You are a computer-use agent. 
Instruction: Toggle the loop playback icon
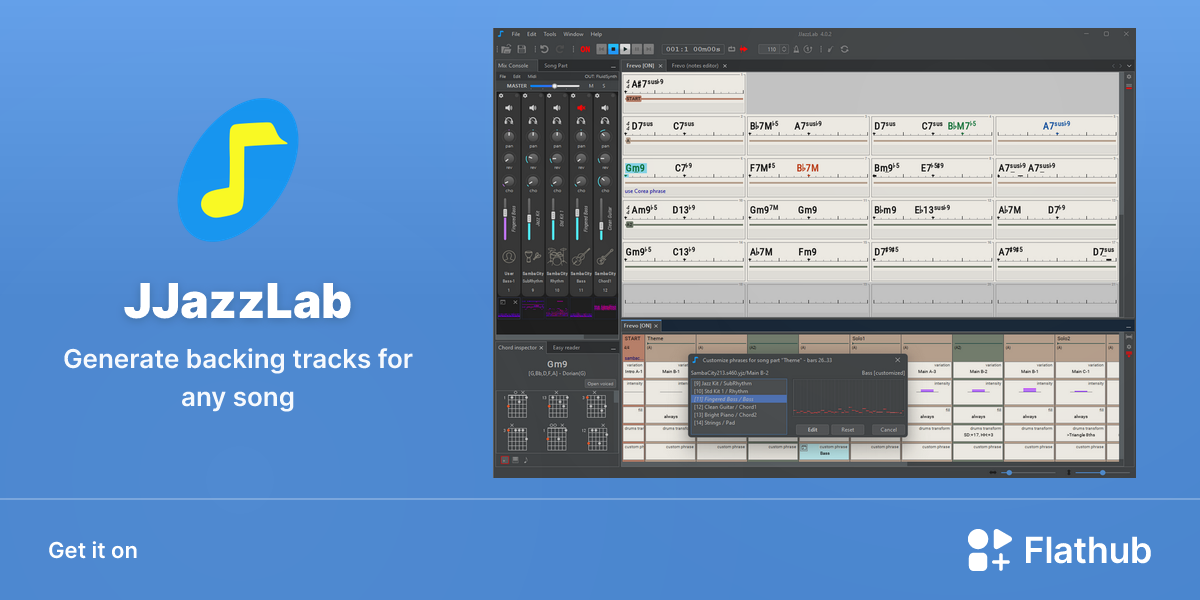click(732, 49)
